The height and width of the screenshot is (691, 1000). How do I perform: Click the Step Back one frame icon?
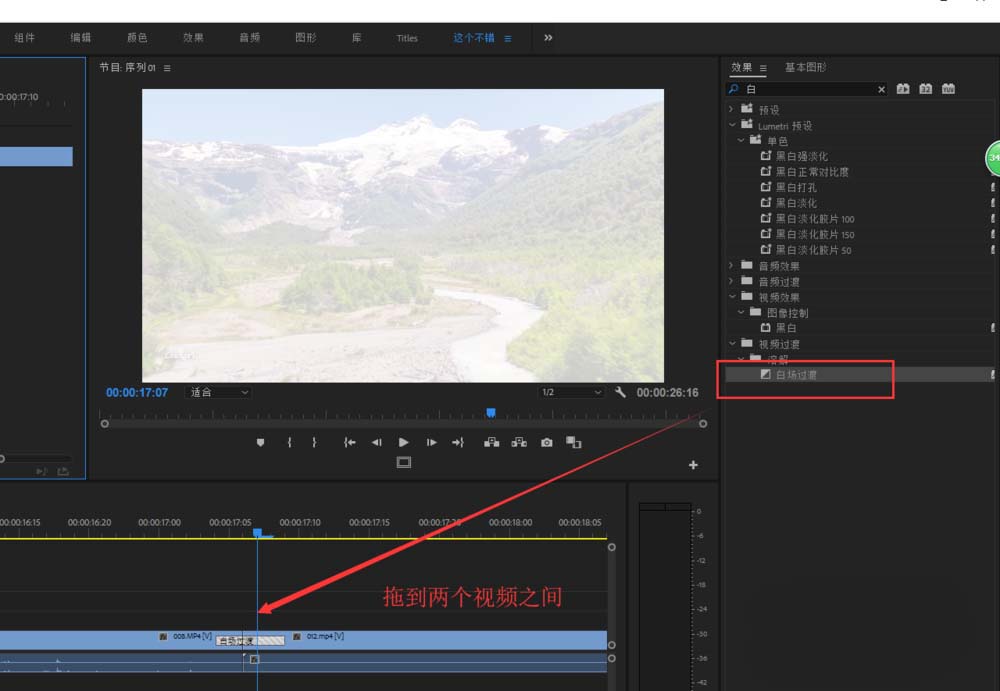point(376,442)
